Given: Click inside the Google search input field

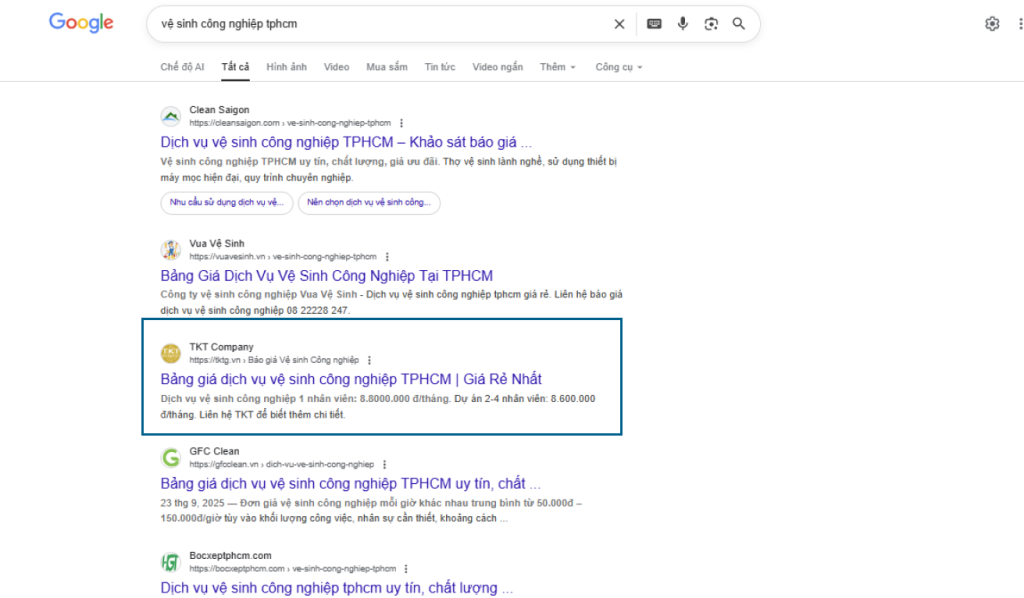Looking at the screenshot, I should 380,24.
